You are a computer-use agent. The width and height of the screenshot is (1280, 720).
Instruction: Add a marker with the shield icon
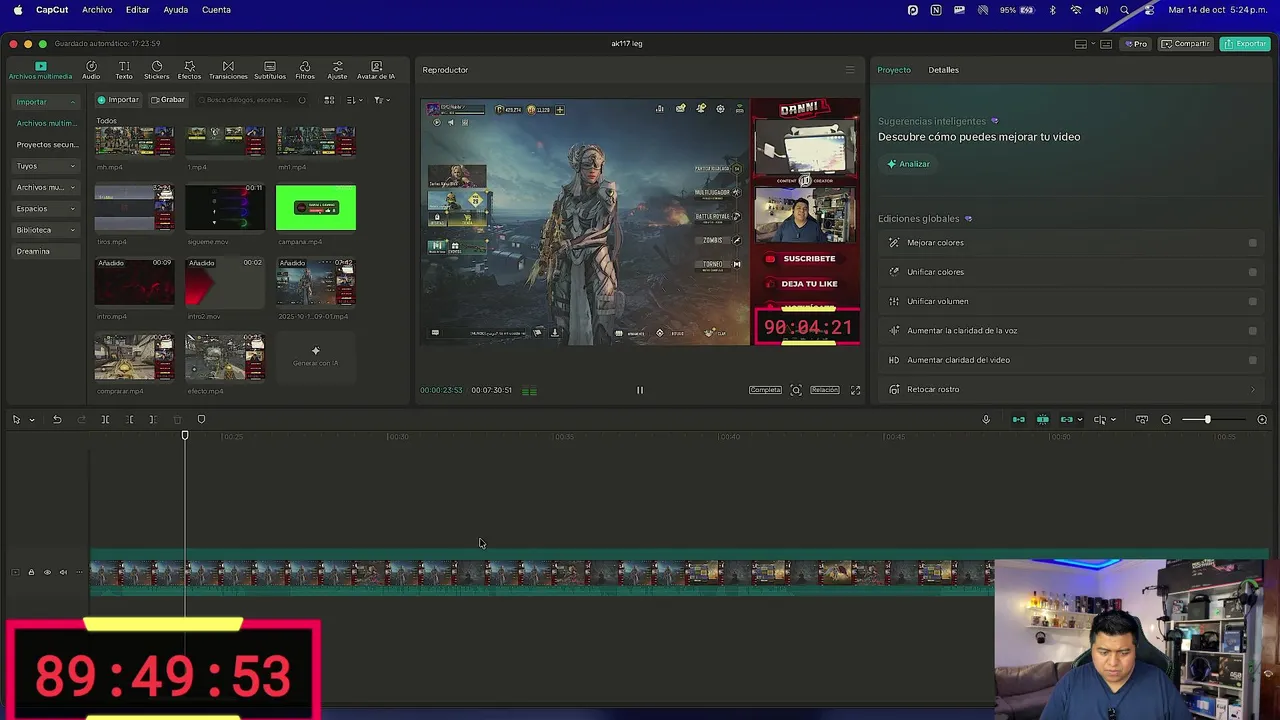(201, 419)
